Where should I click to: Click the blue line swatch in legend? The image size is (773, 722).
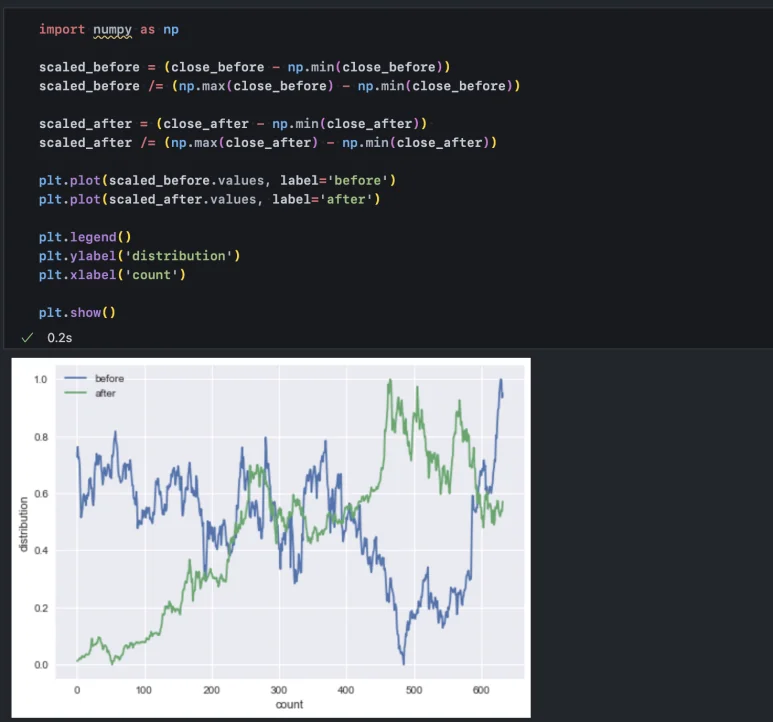click(76, 379)
